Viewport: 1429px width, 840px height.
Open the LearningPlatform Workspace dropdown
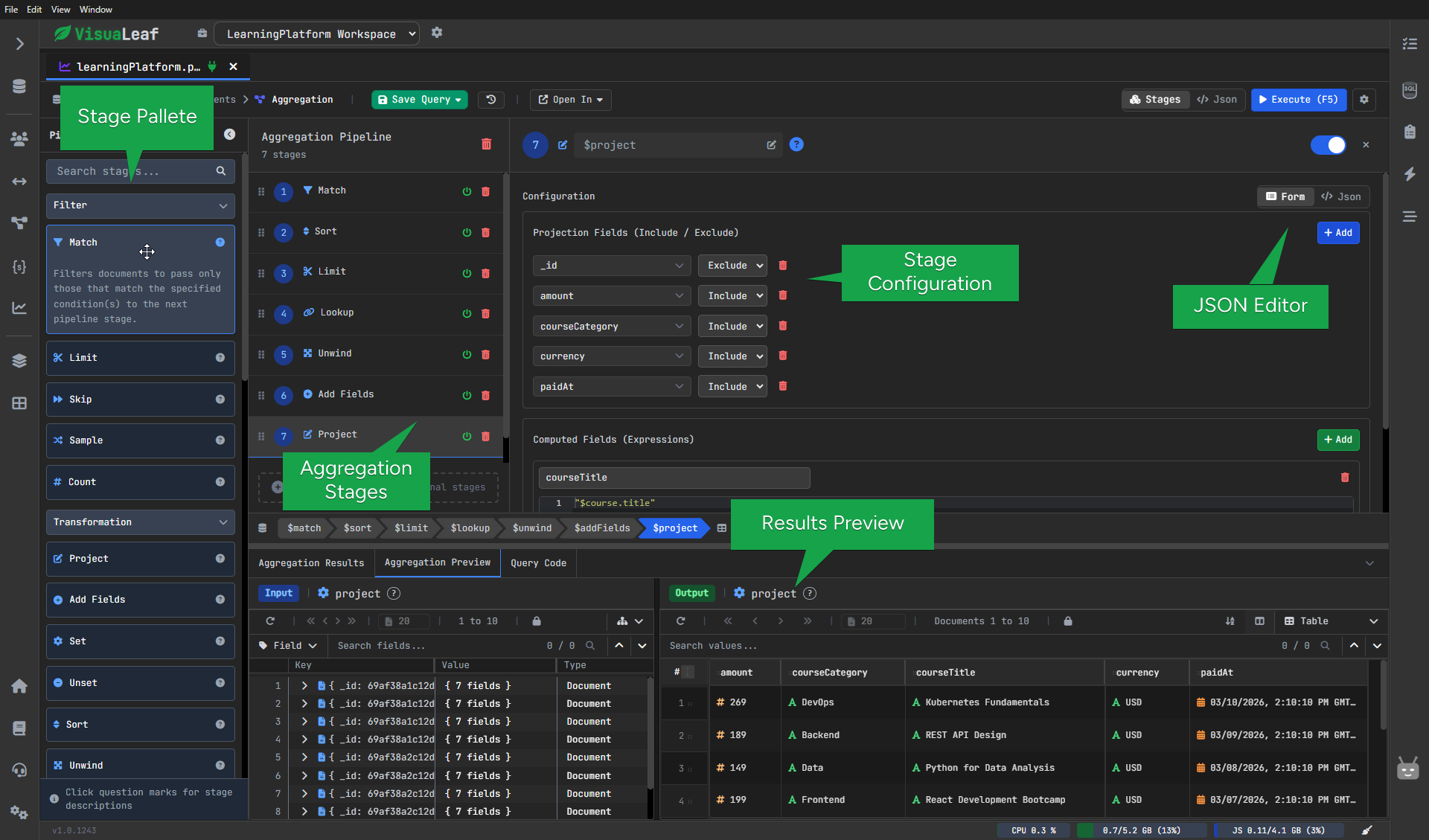pyautogui.click(x=316, y=34)
